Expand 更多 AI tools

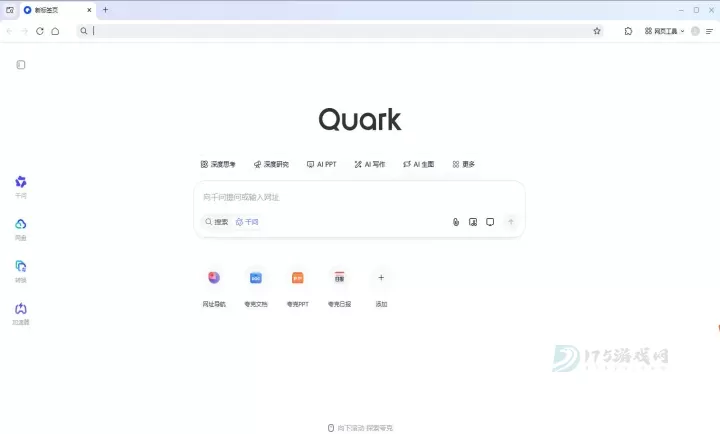[x=463, y=164]
